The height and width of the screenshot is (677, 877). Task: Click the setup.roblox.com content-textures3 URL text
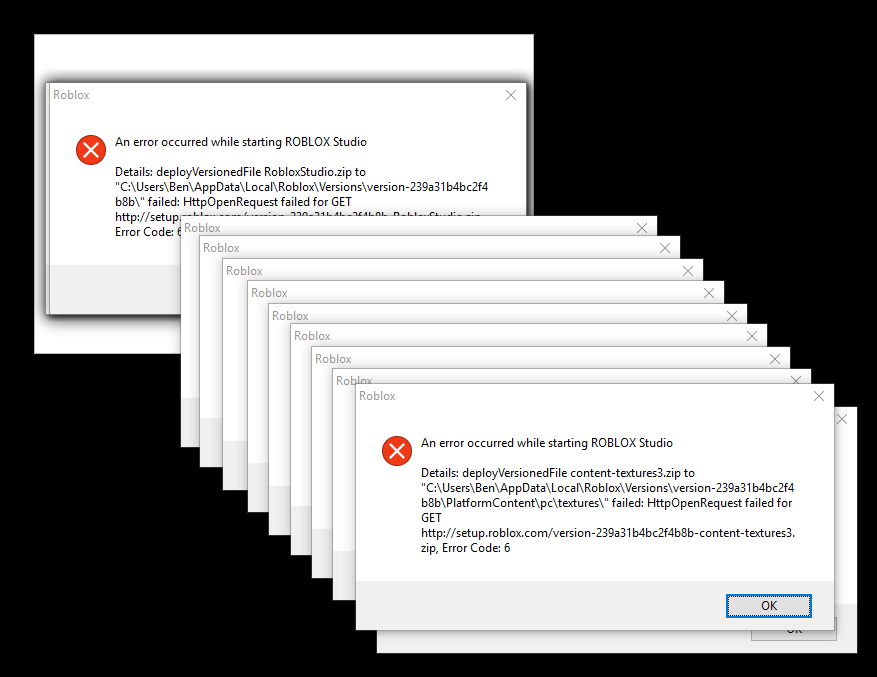click(x=608, y=533)
